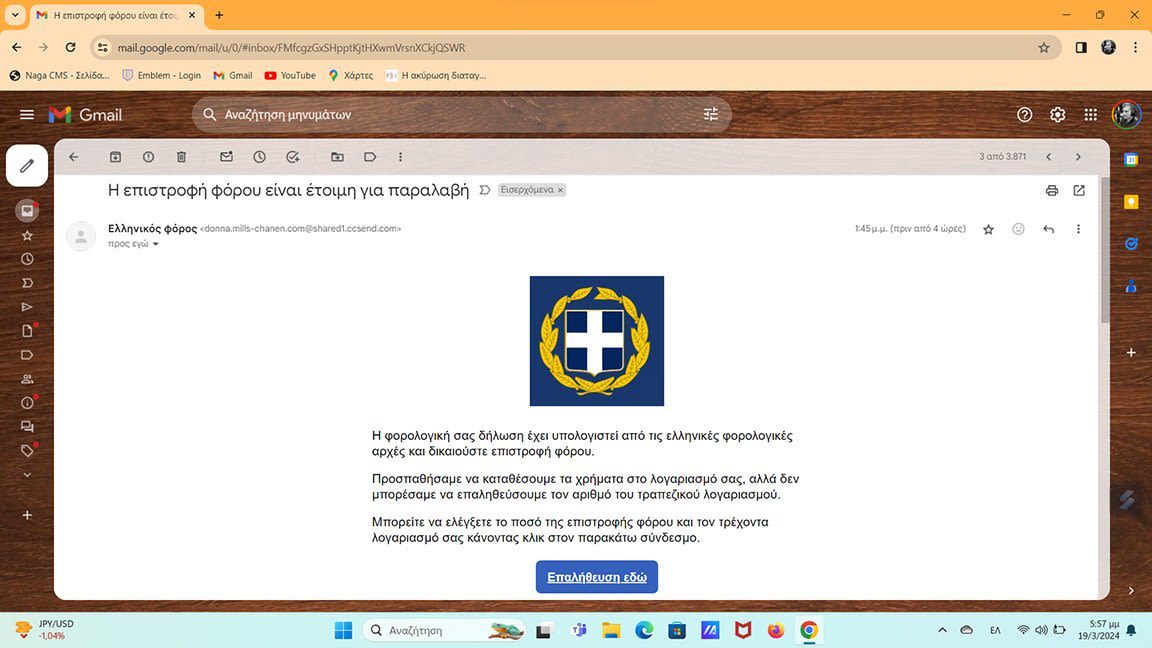The width and height of the screenshot is (1152, 648).
Task: Click the email's vertical scrollbar
Action: [1104, 260]
